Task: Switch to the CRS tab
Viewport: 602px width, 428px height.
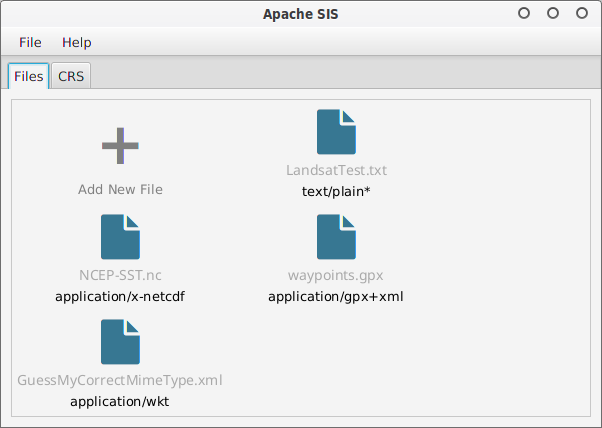Action: 71,76
